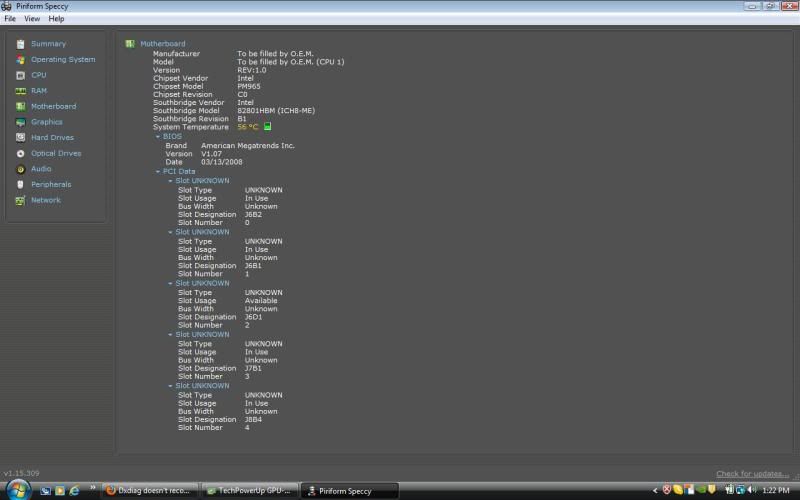Screen dimensions: 800x500
Task: Select the Audio speaker icon in sidebar
Action: [20, 169]
